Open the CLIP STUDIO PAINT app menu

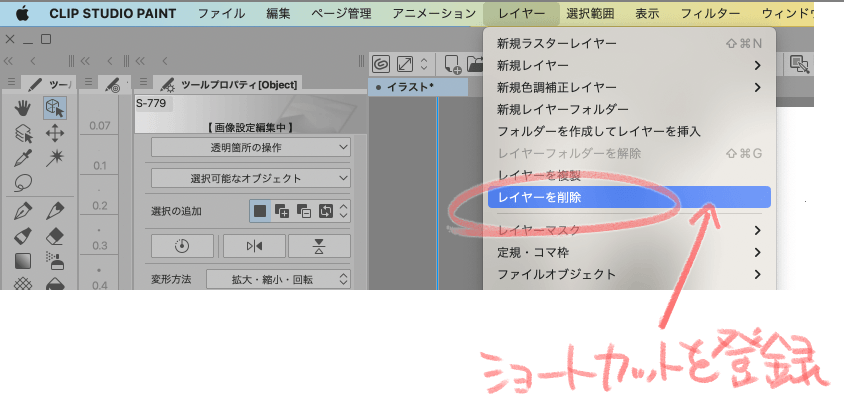(112, 13)
